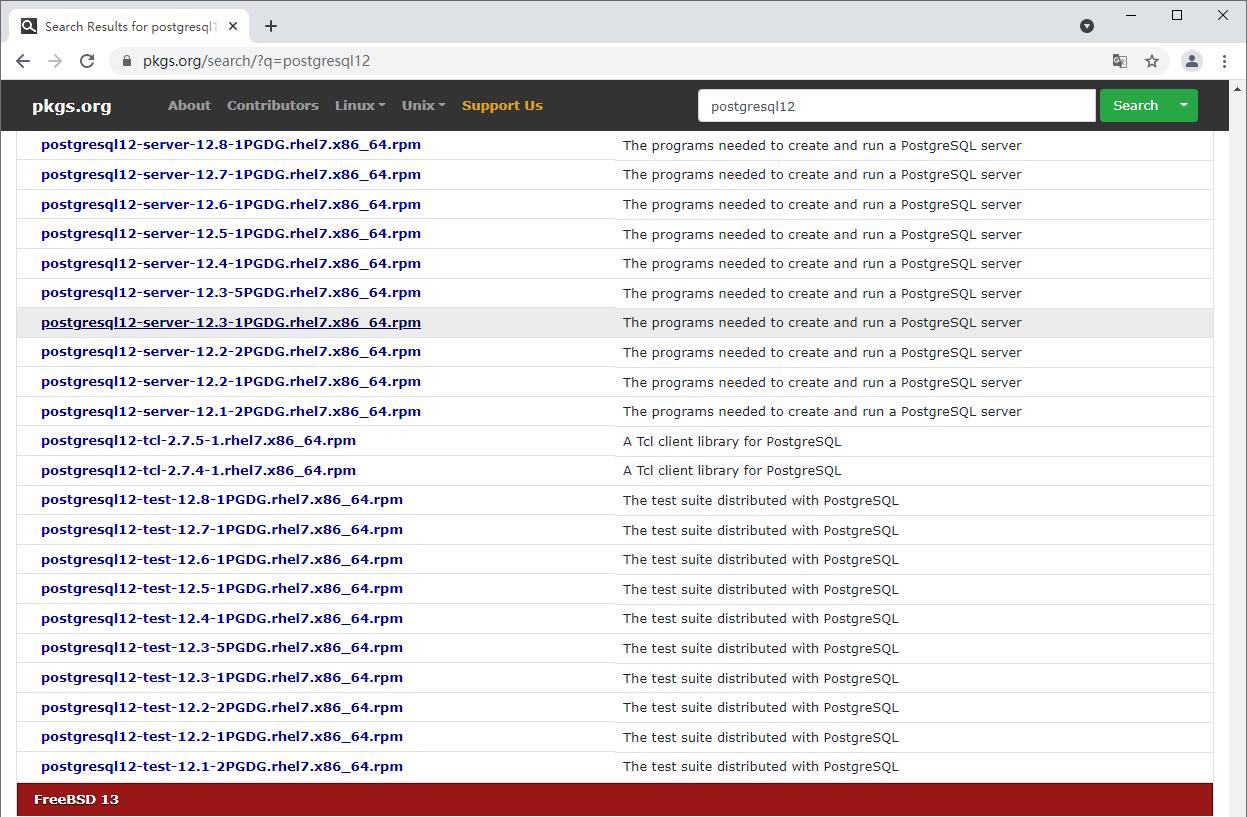Open postgresql12-tcl-2.7.4-1.rhel7 package

198,470
